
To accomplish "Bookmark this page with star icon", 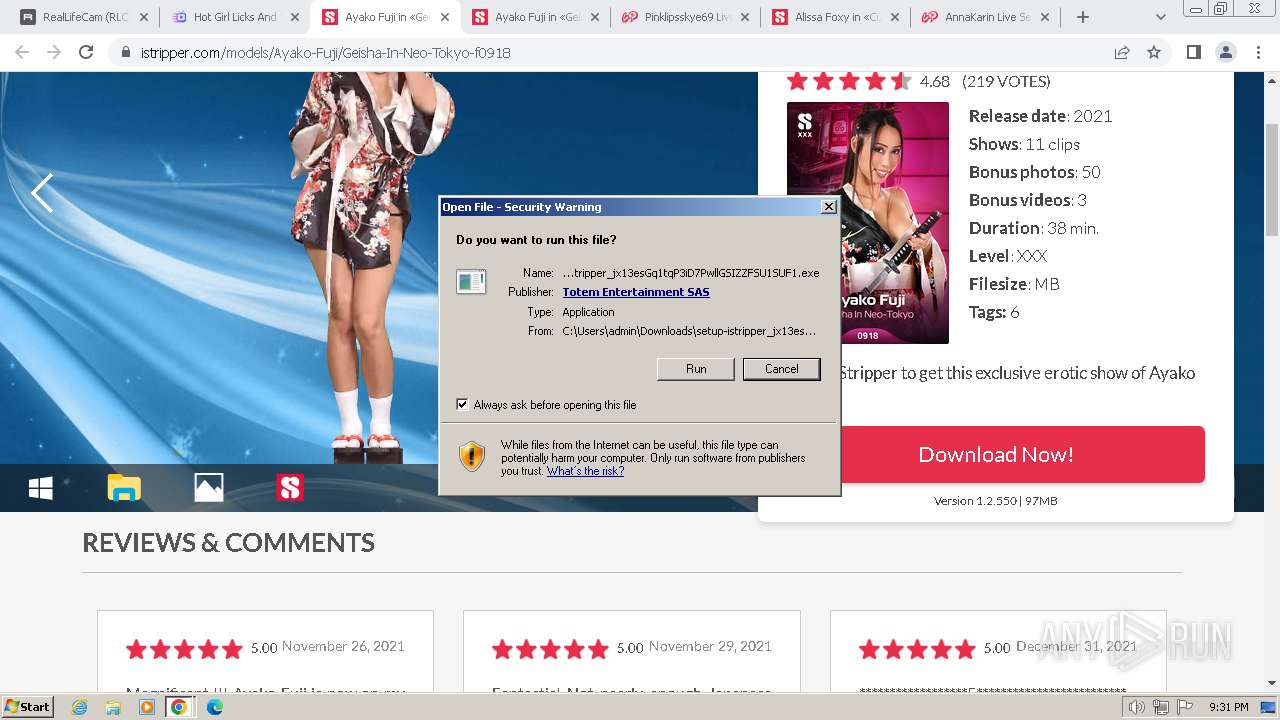I will pos(1154,52).
